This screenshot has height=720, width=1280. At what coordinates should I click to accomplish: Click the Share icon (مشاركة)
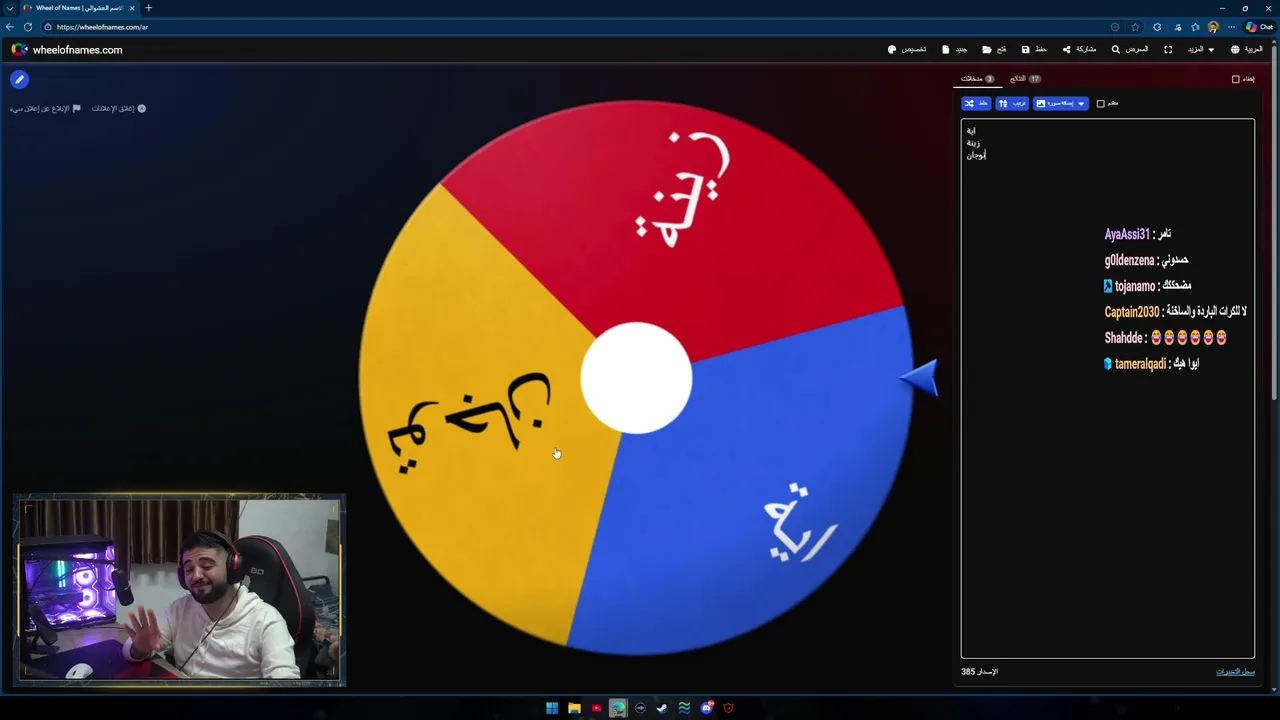coord(1066,49)
